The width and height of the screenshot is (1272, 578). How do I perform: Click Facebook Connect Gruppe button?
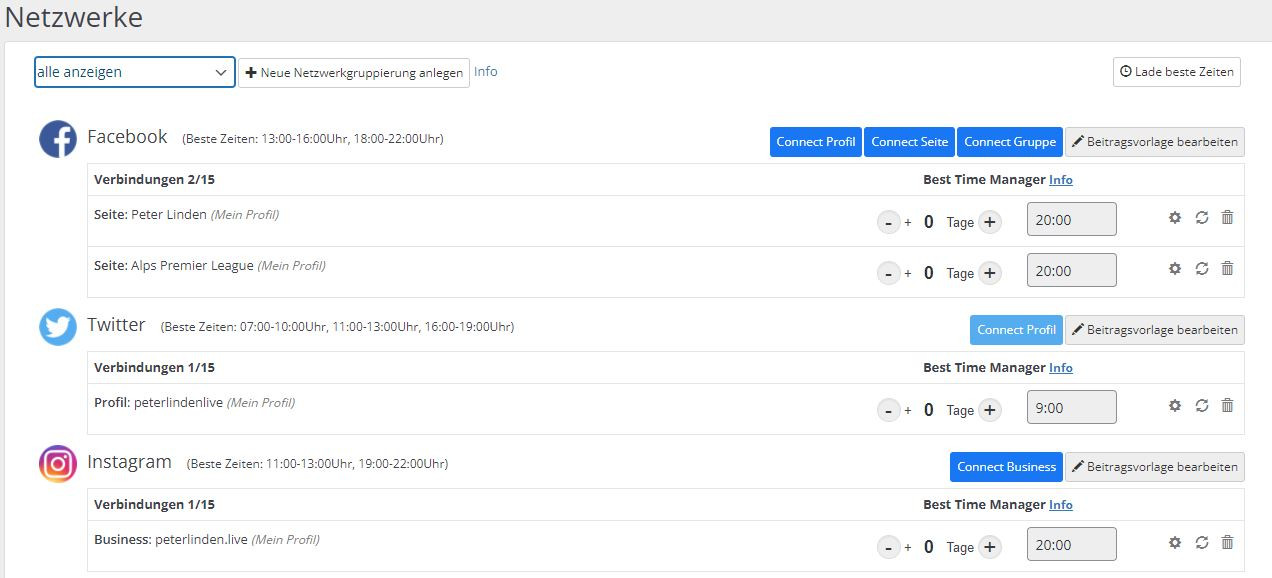click(1010, 142)
